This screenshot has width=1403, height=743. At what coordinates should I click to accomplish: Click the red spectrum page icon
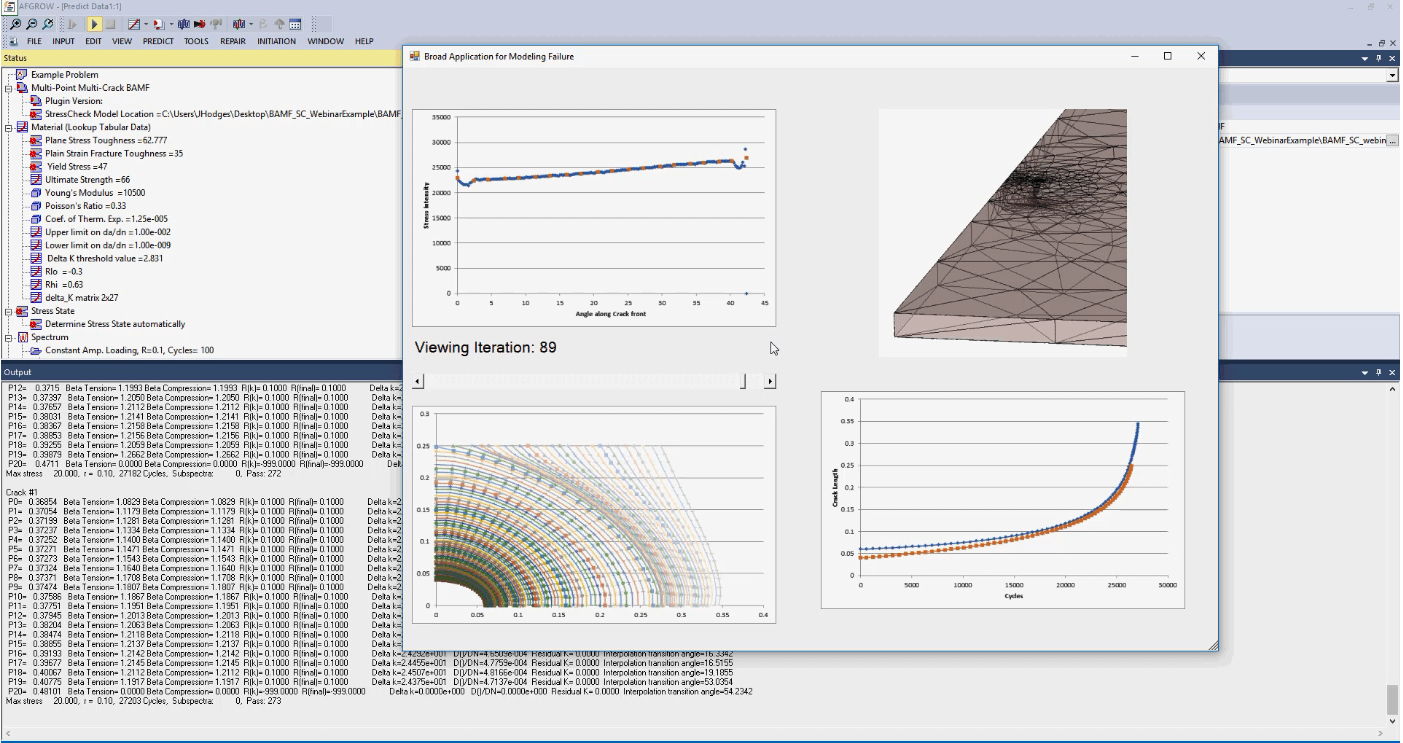[156, 23]
